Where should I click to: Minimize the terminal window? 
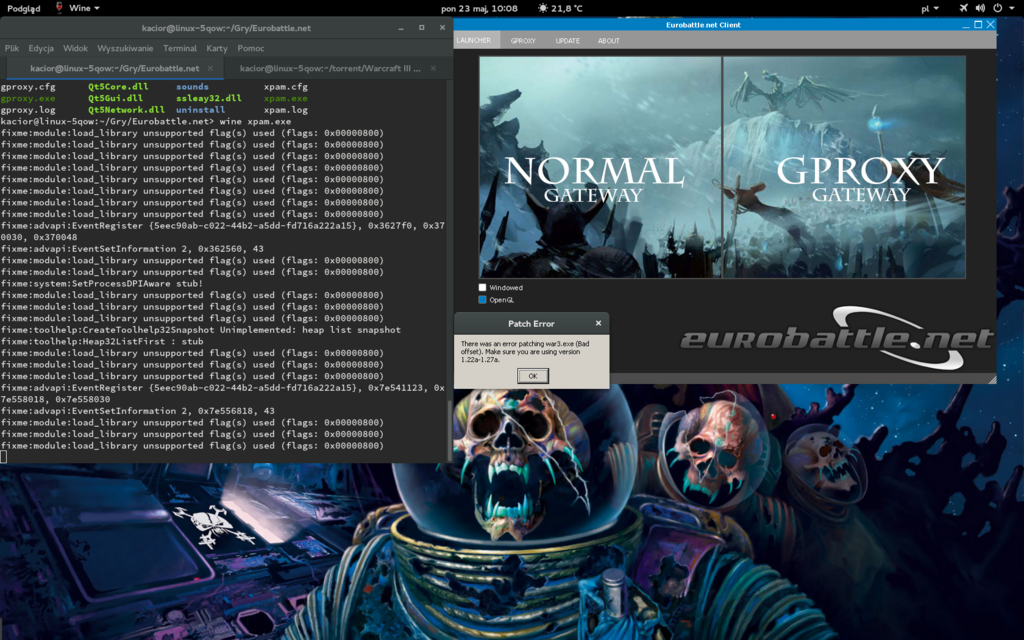[401, 28]
